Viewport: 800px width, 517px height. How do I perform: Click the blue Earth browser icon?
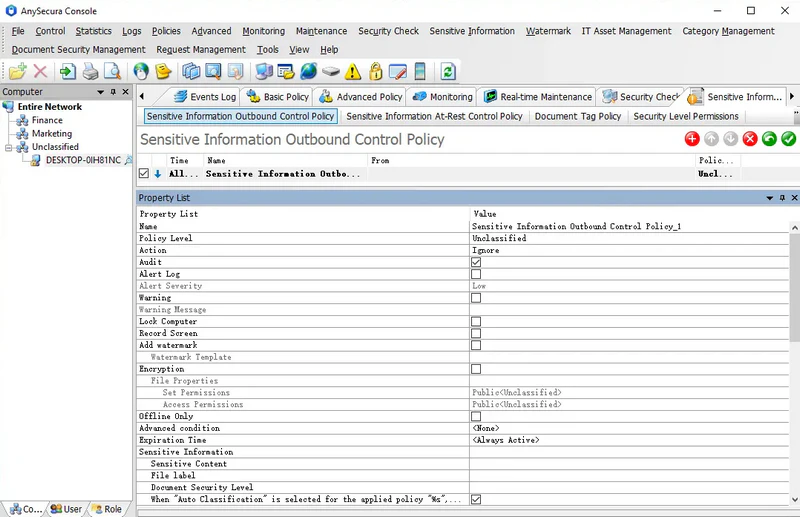click(308, 71)
